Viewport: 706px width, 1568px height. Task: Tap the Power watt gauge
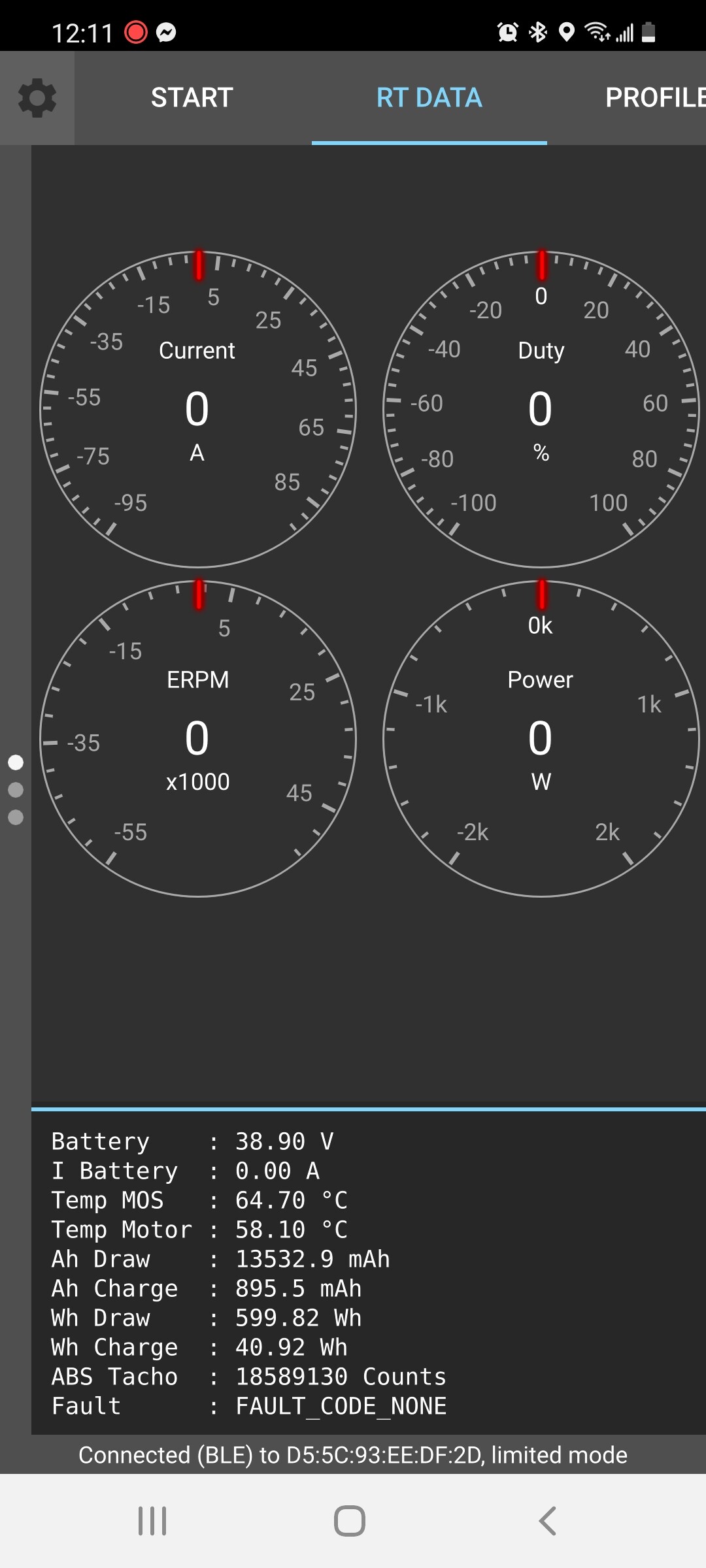pyautogui.click(x=541, y=738)
